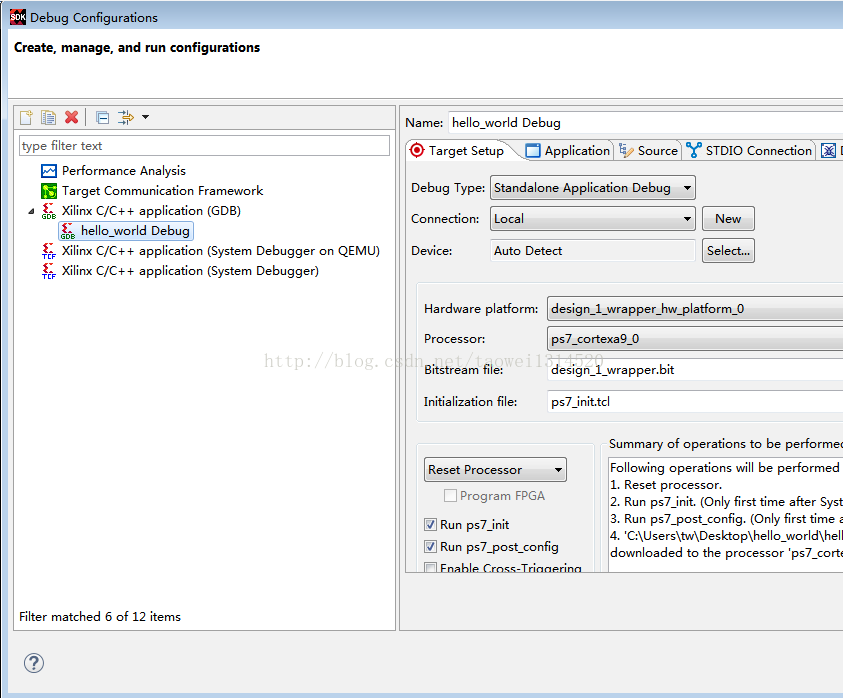This screenshot has width=843, height=698.
Task: Uncheck Run ps7_init
Action: pos(431,524)
